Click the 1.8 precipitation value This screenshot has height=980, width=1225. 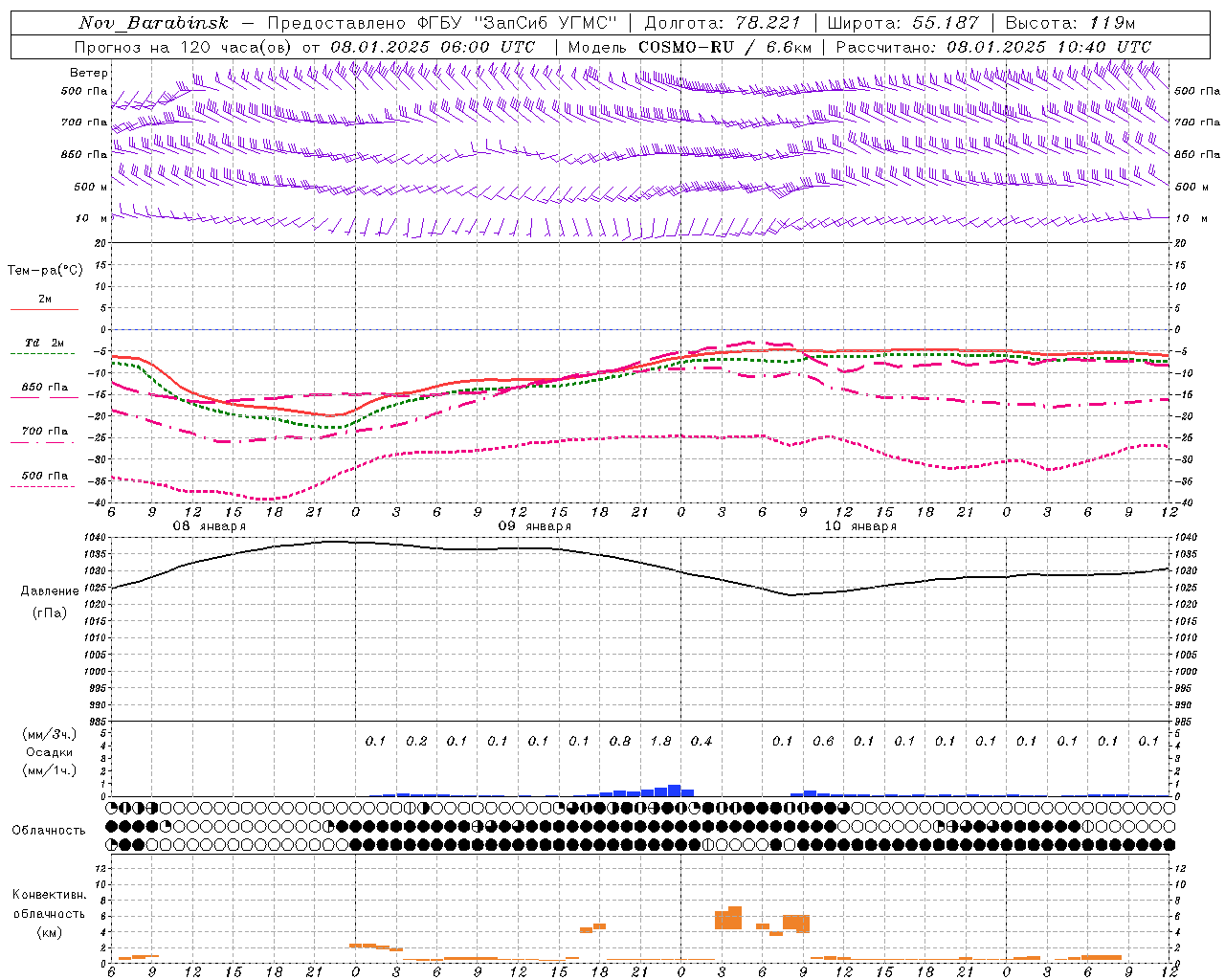pos(660,741)
